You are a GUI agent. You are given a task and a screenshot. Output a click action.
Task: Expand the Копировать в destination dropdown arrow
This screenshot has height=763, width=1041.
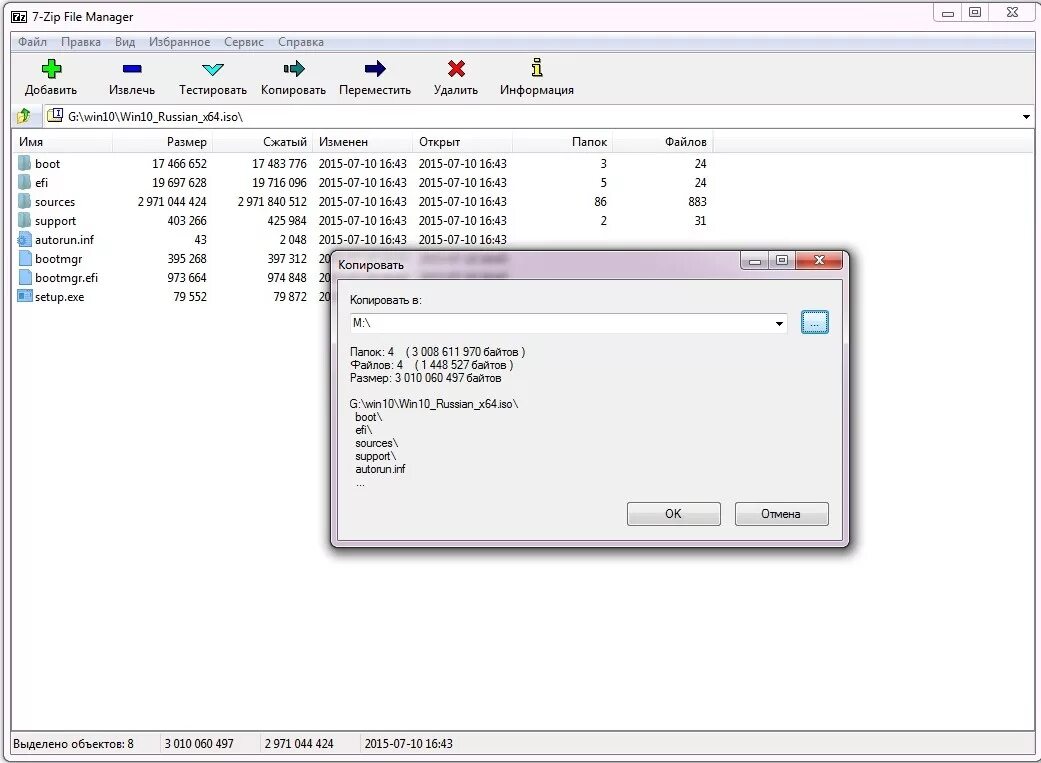pyautogui.click(x=779, y=323)
